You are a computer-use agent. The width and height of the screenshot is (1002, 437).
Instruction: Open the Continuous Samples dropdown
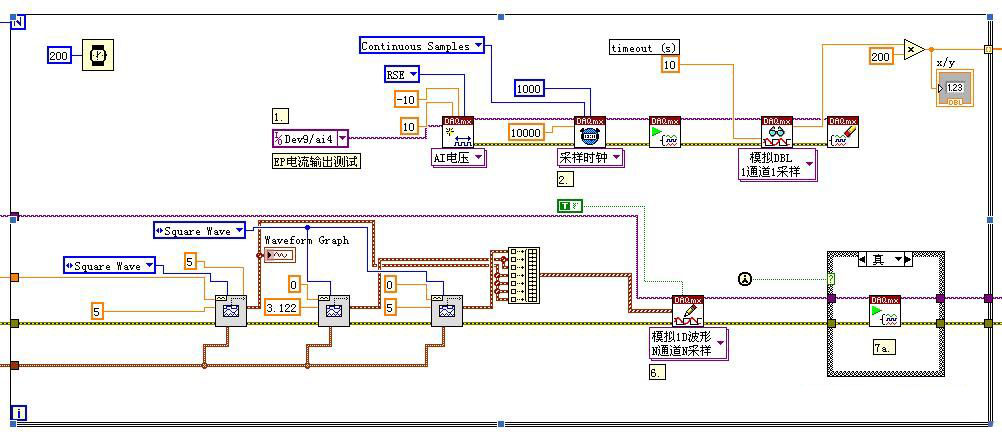[422, 46]
